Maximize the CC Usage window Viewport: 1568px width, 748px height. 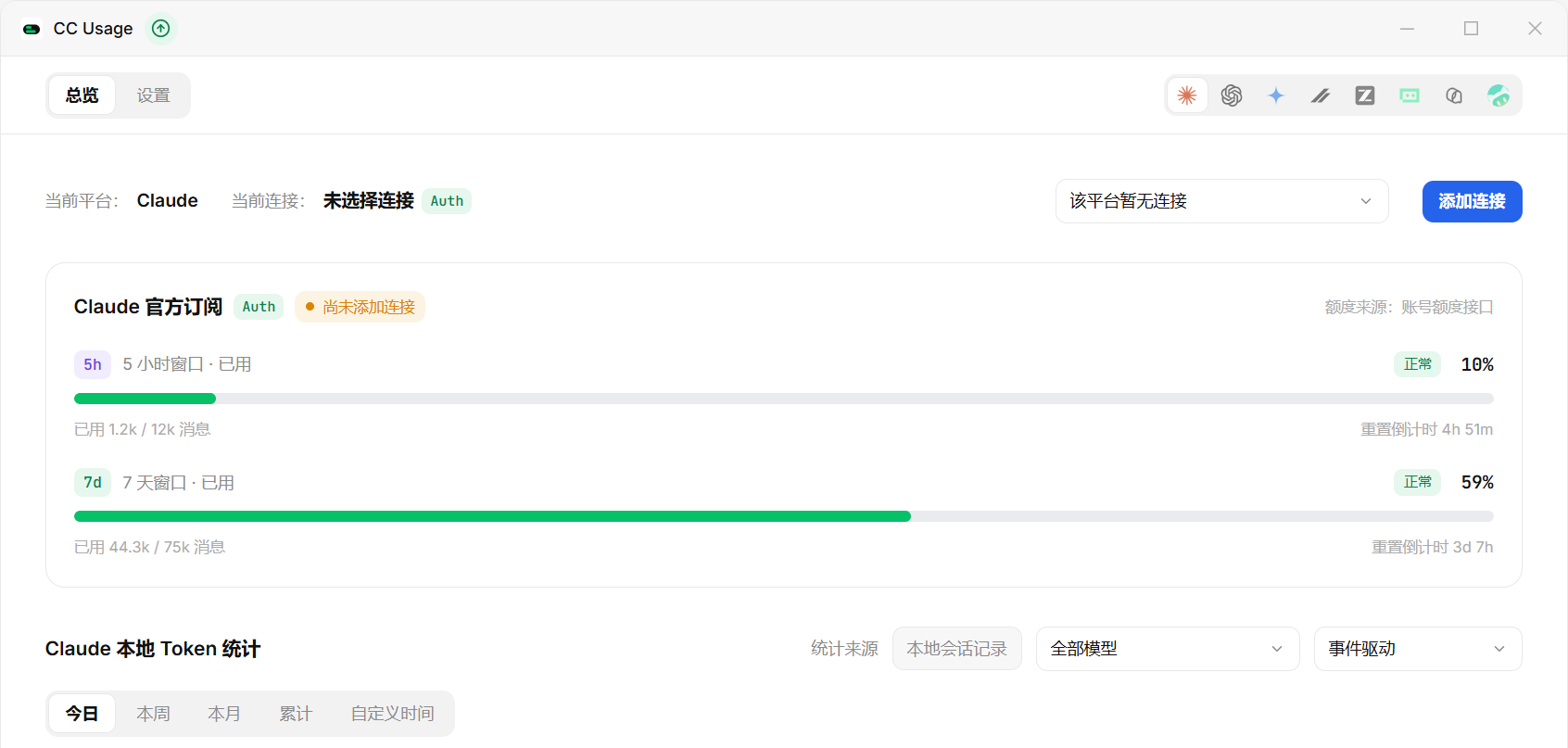pyautogui.click(x=1471, y=29)
